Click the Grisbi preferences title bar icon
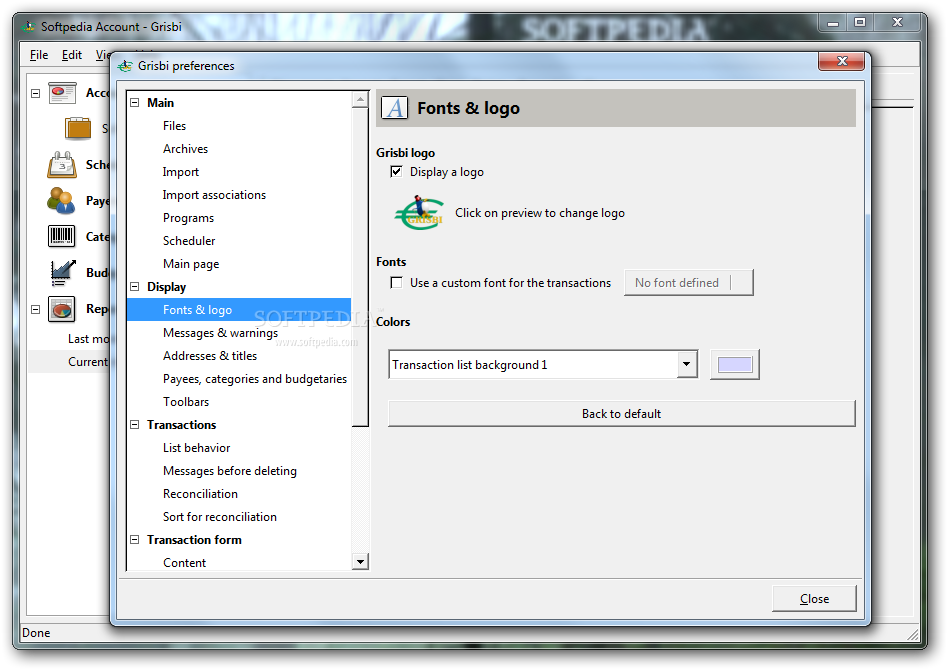The height and width of the screenshot is (670, 948). [x=125, y=66]
